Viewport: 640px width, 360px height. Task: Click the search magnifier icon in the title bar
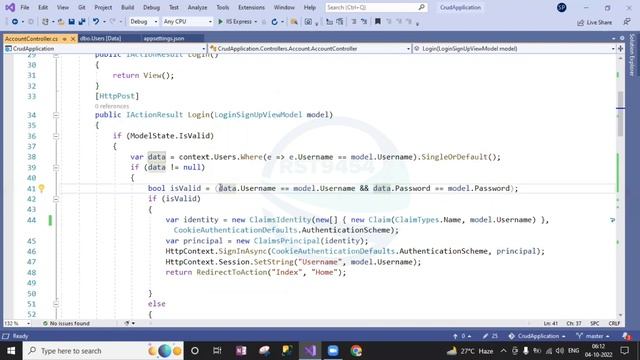[422, 7]
